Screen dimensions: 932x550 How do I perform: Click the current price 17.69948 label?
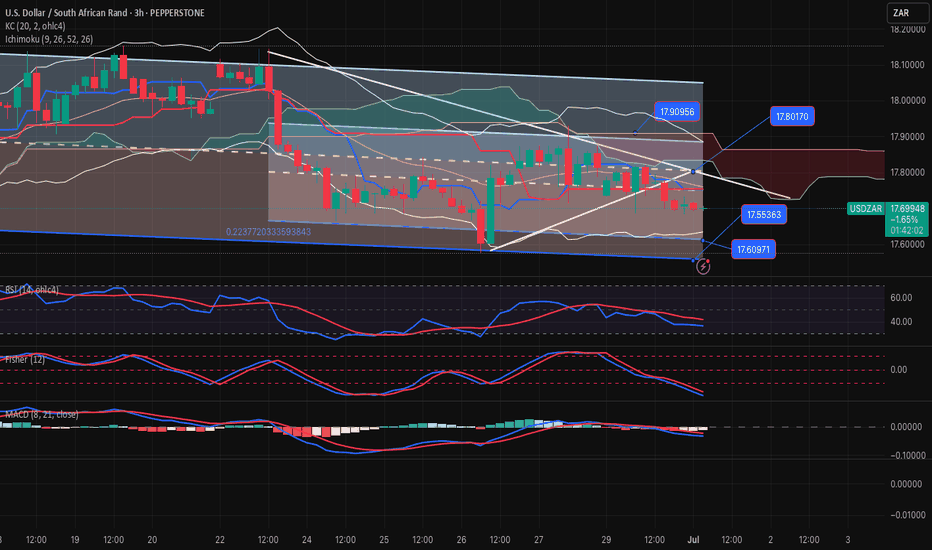(x=907, y=209)
